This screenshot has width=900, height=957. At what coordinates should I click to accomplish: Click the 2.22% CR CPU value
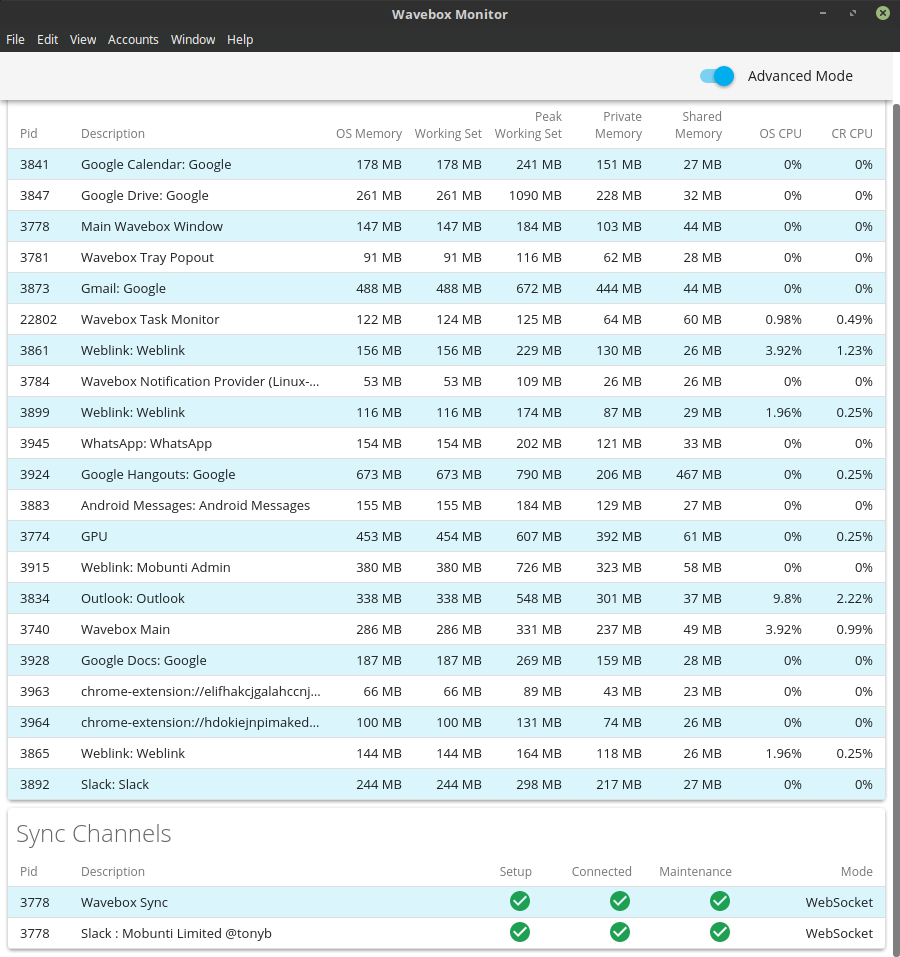point(854,598)
